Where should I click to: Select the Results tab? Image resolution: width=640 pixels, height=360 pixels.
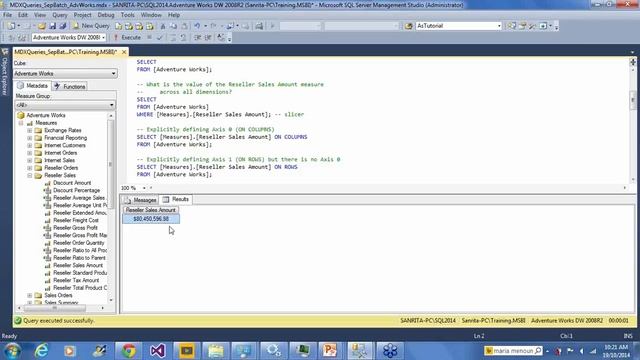(176, 199)
